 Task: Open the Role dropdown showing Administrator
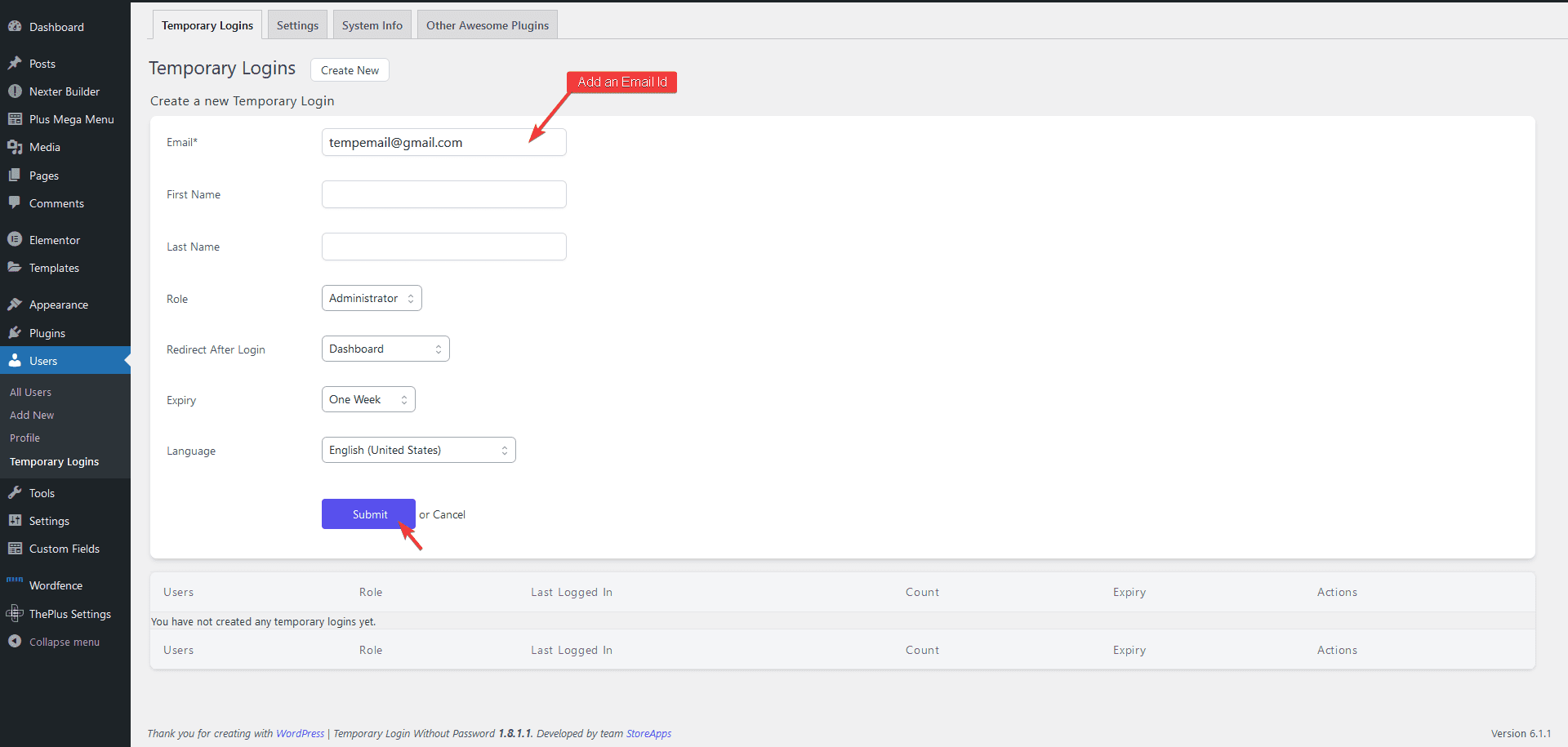372,299
